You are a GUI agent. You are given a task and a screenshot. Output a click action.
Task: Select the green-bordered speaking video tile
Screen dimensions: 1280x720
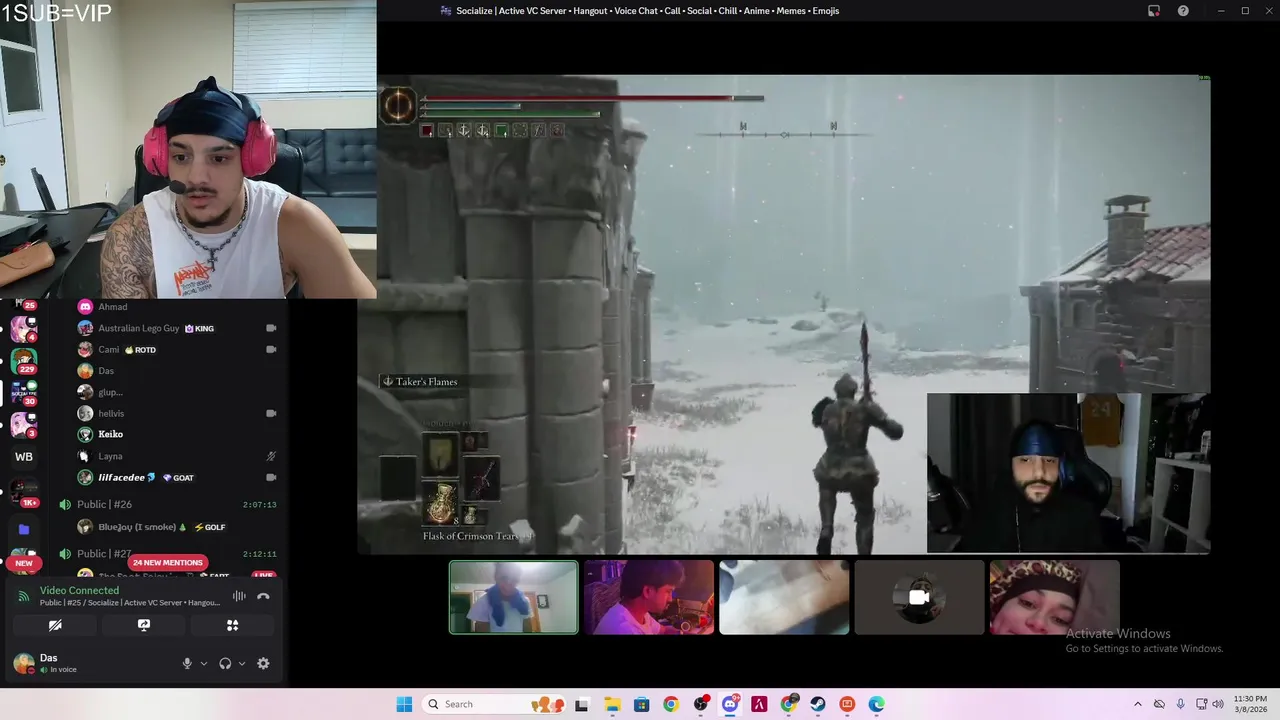[x=513, y=597]
